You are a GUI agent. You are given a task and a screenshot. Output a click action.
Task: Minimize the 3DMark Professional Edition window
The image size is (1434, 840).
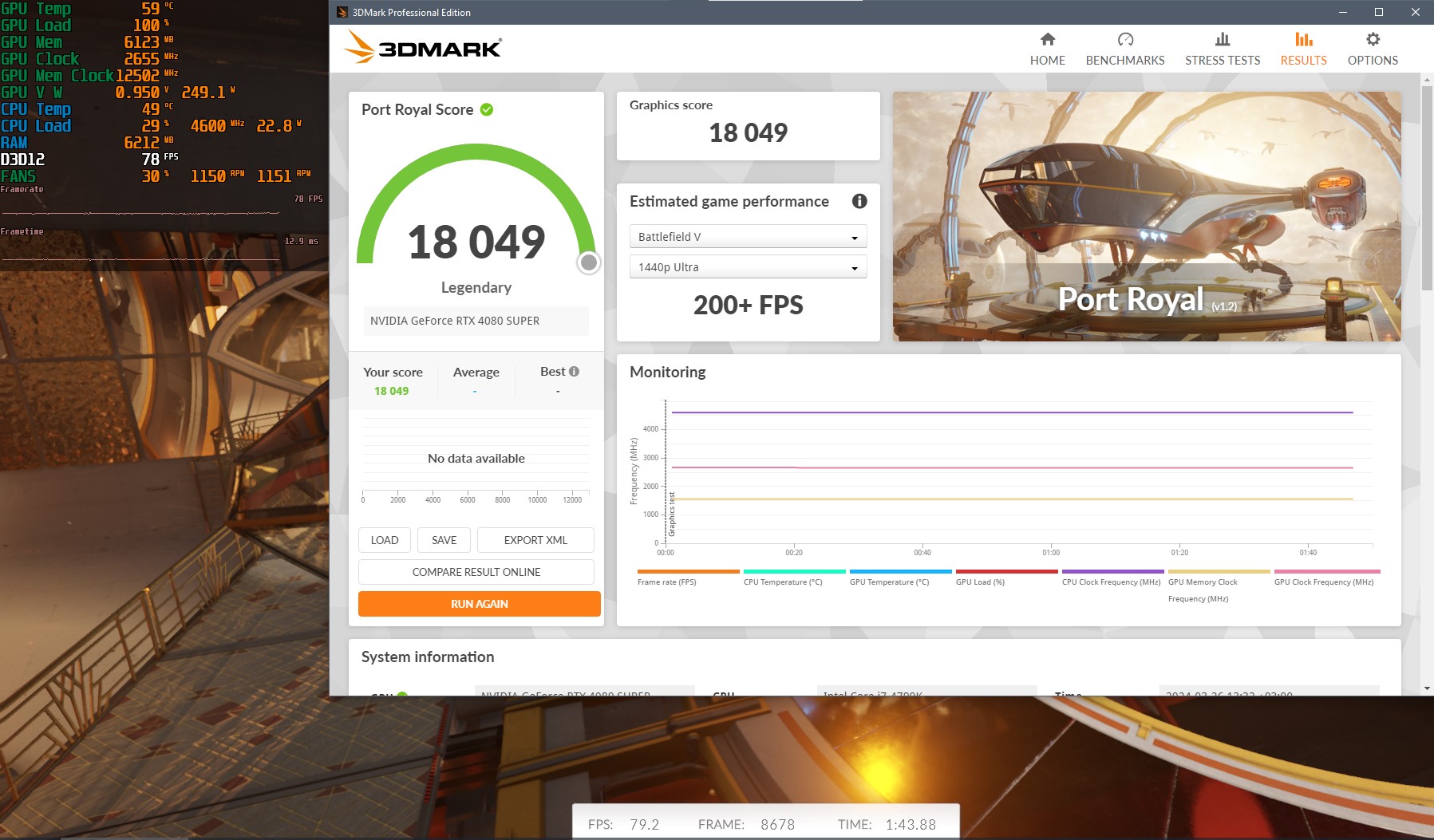1343,12
